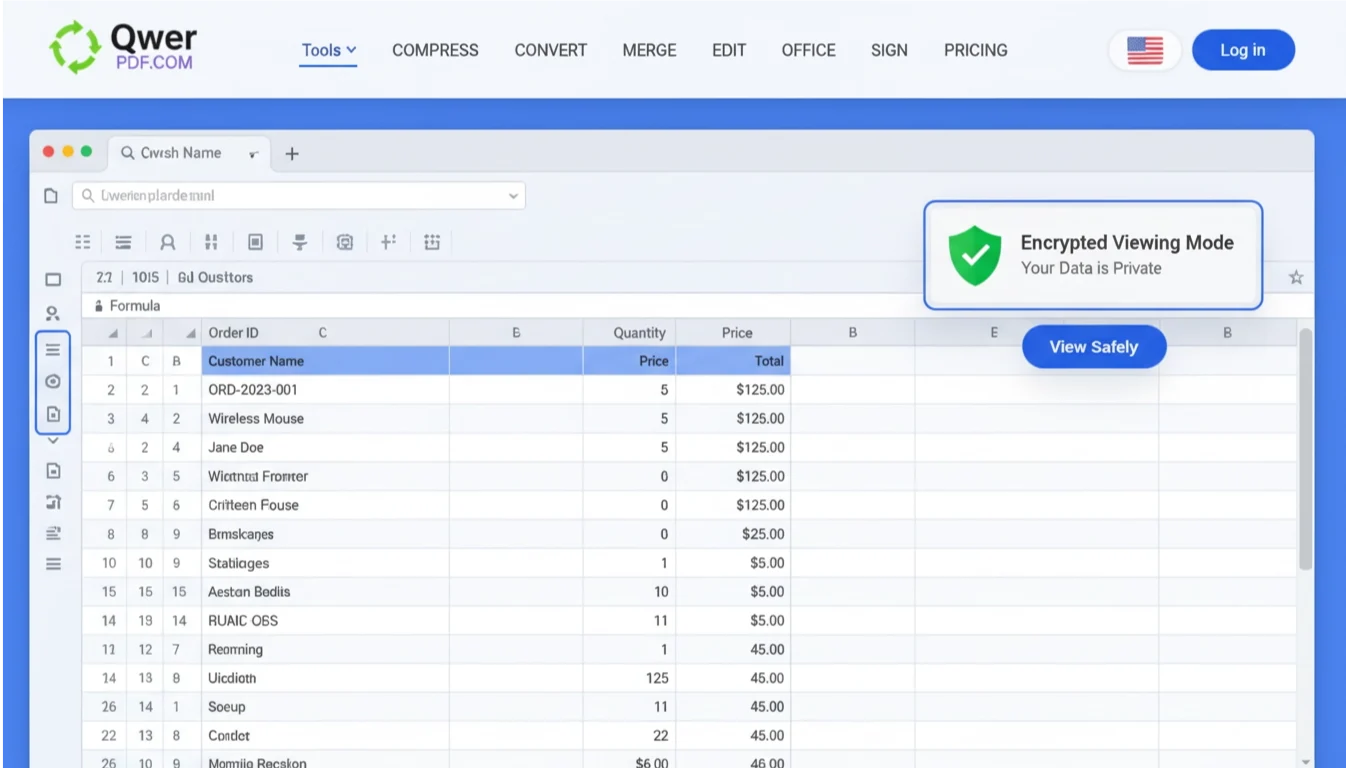Click the person icon in the toolbar
Screen dimensions: 1346x768
(x=168, y=242)
